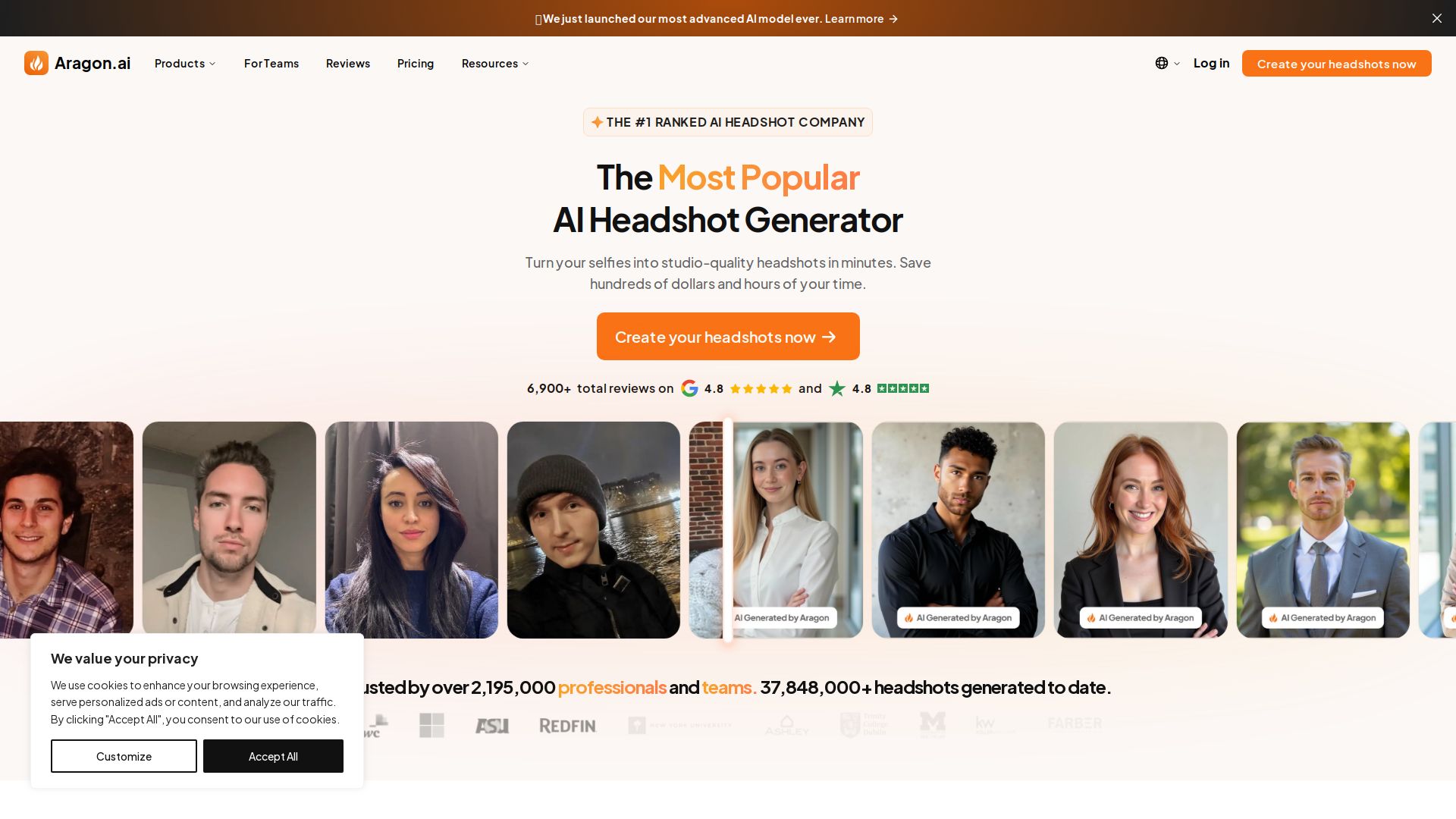Click the before/after comparison slider handle
This screenshot has height=819, width=1456.
coord(728,530)
